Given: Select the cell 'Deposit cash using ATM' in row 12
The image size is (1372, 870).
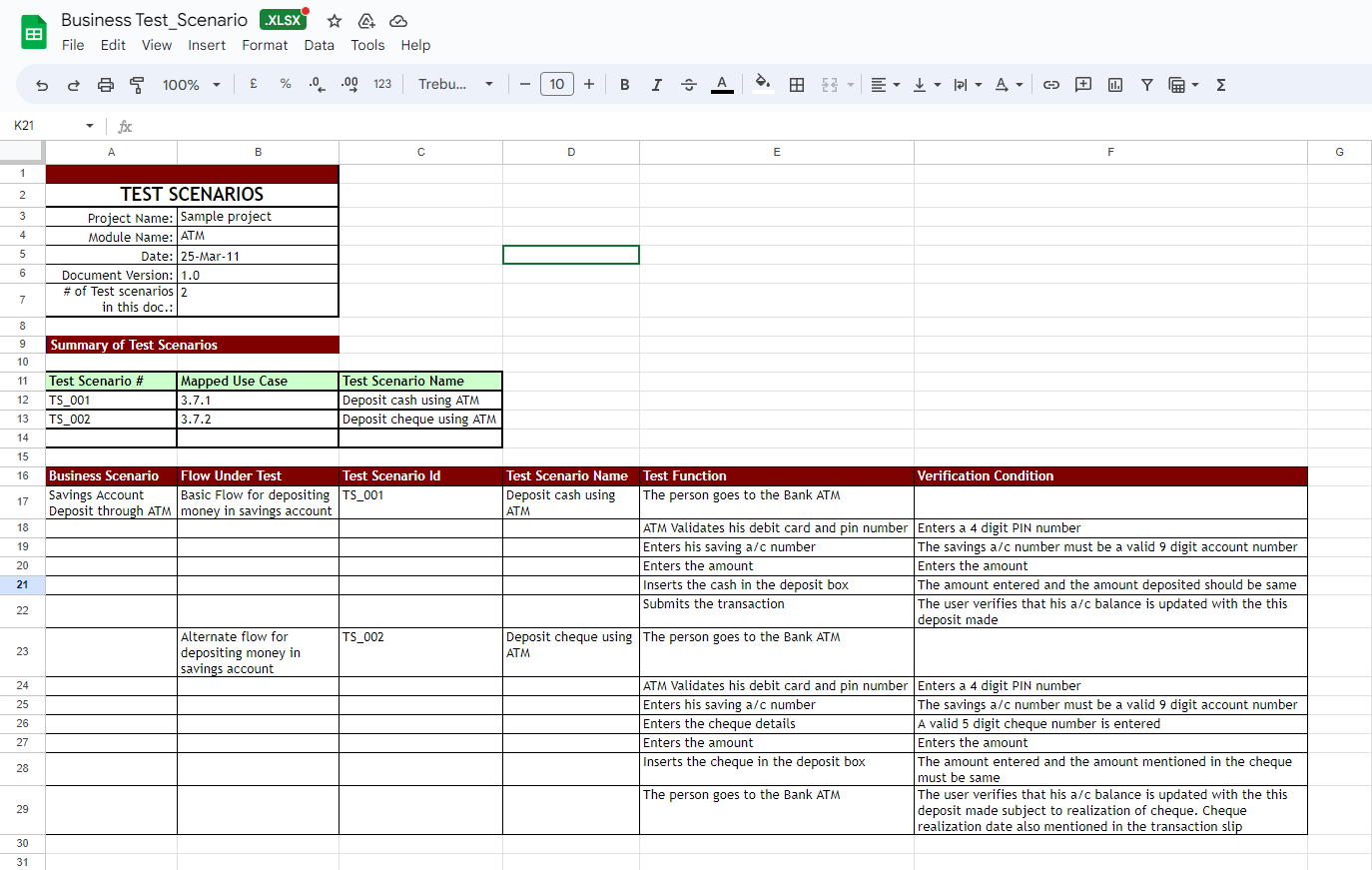Looking at the screenshot, I should [x=420, y=400].
